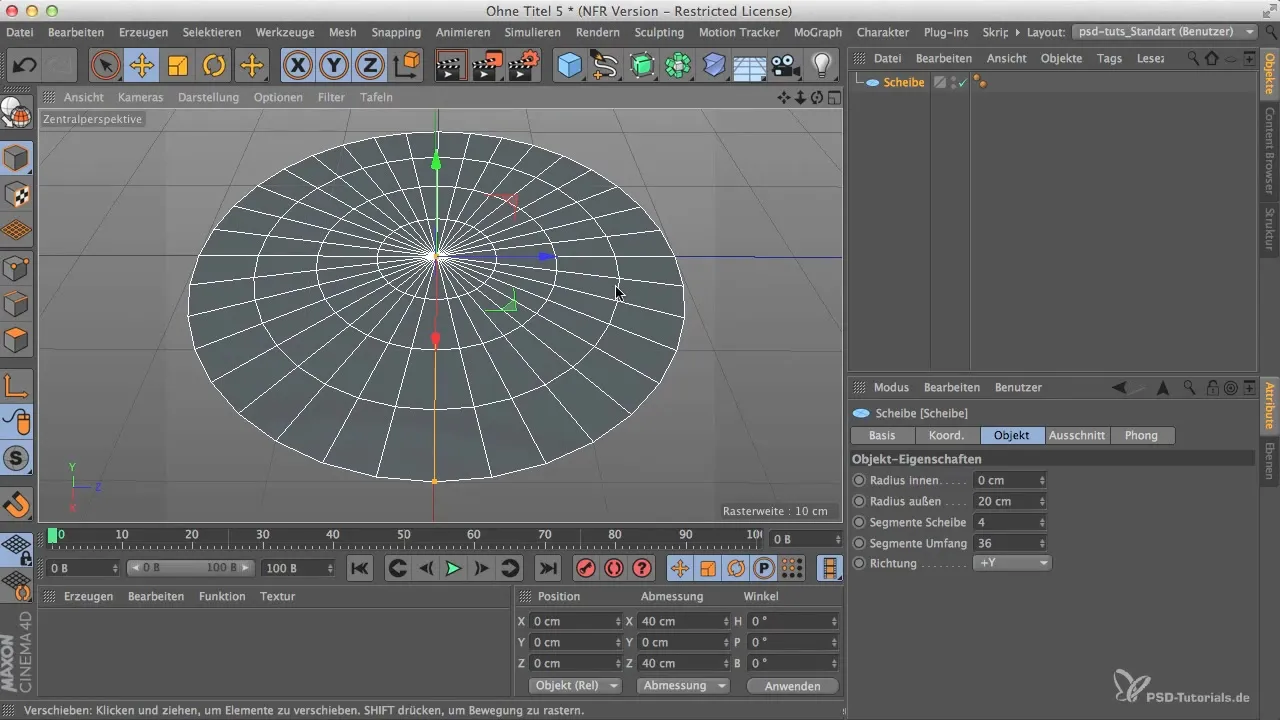Click the Undo arrow icon
1280x720 pixels.
point(25,66)
